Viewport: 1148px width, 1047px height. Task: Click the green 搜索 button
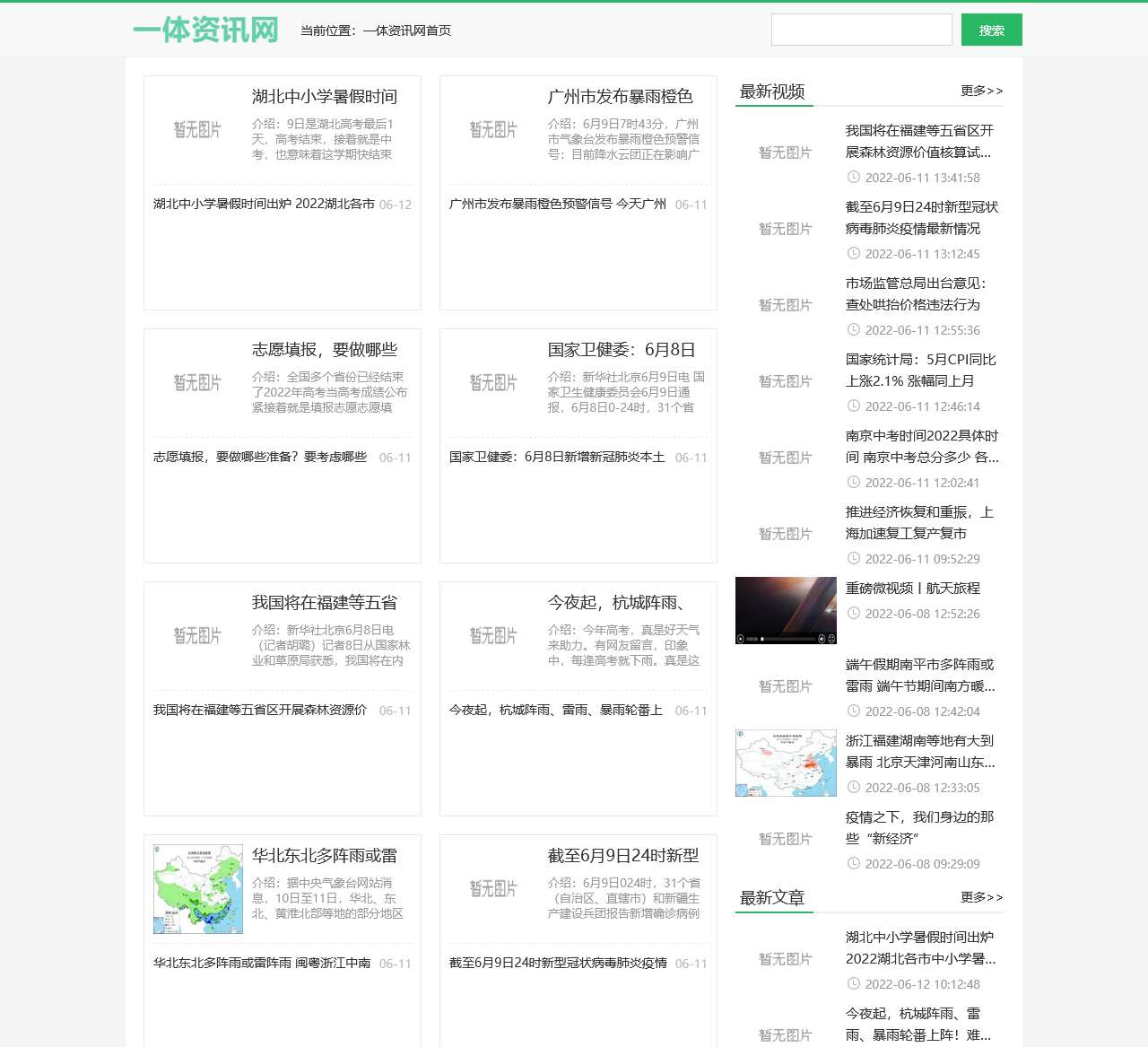point(991,30)
